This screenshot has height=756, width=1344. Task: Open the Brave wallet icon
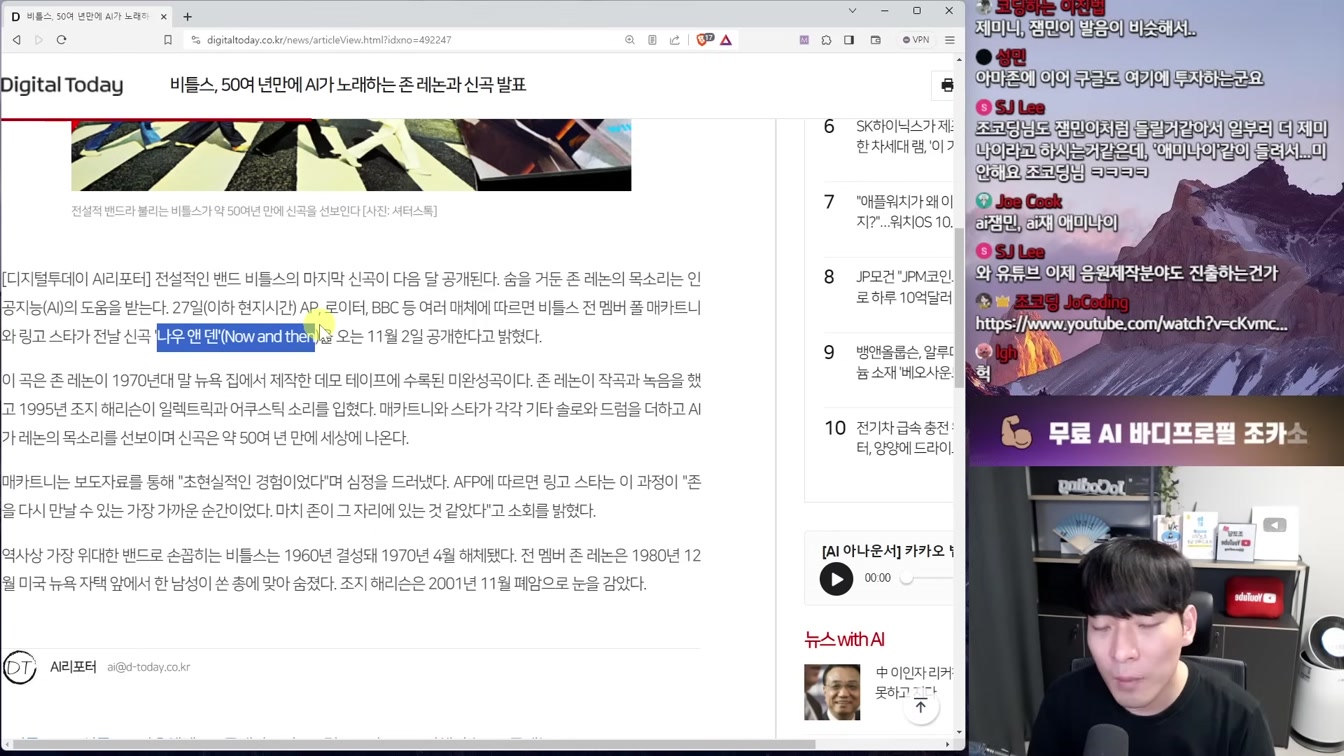coord(875,40)
